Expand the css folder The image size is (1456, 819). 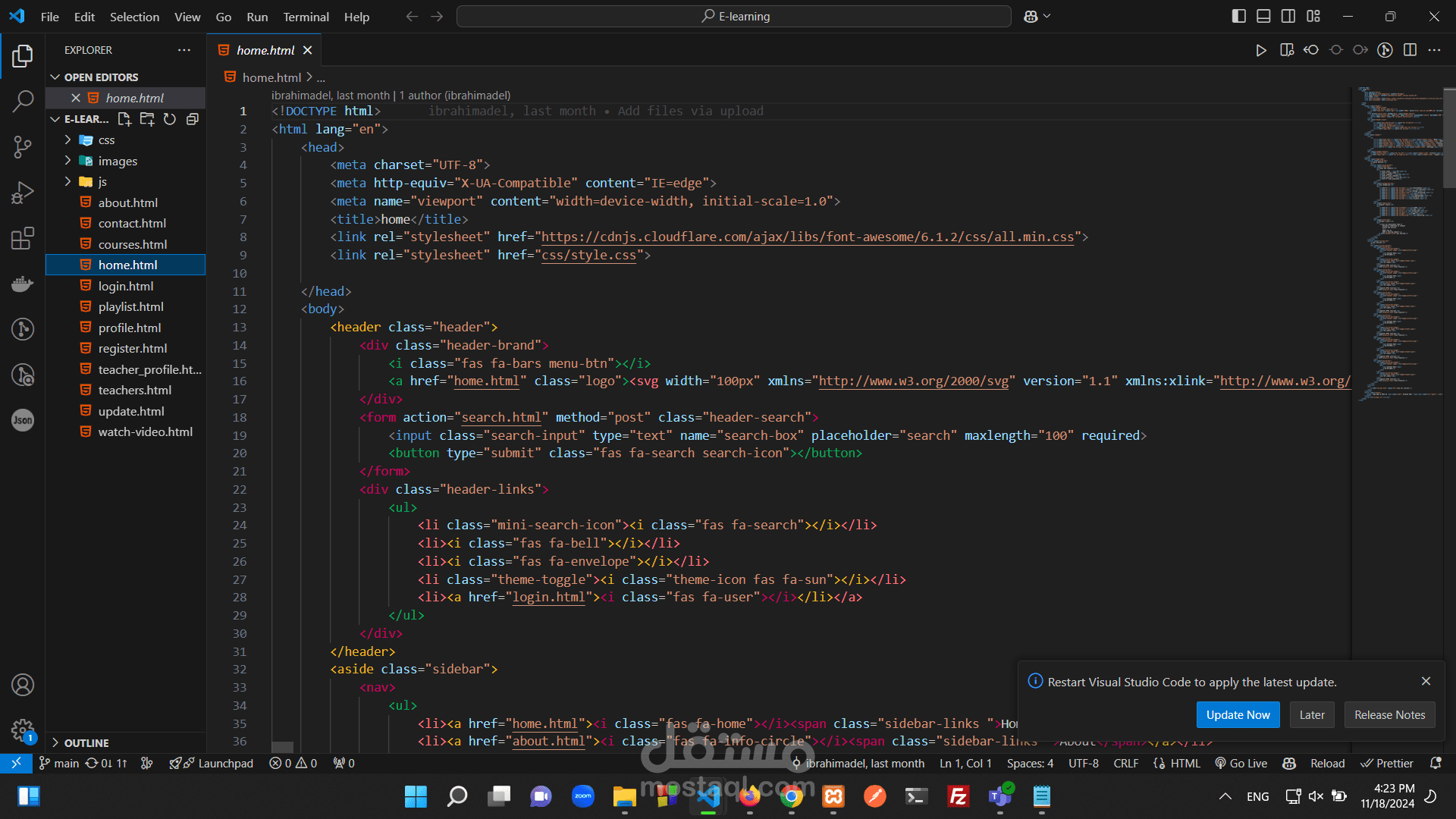106,140
